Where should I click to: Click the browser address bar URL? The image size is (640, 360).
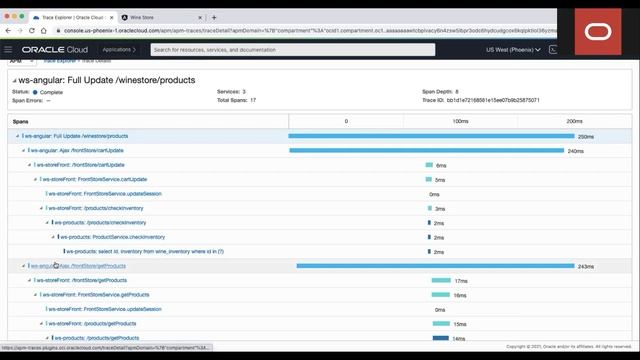310,31
